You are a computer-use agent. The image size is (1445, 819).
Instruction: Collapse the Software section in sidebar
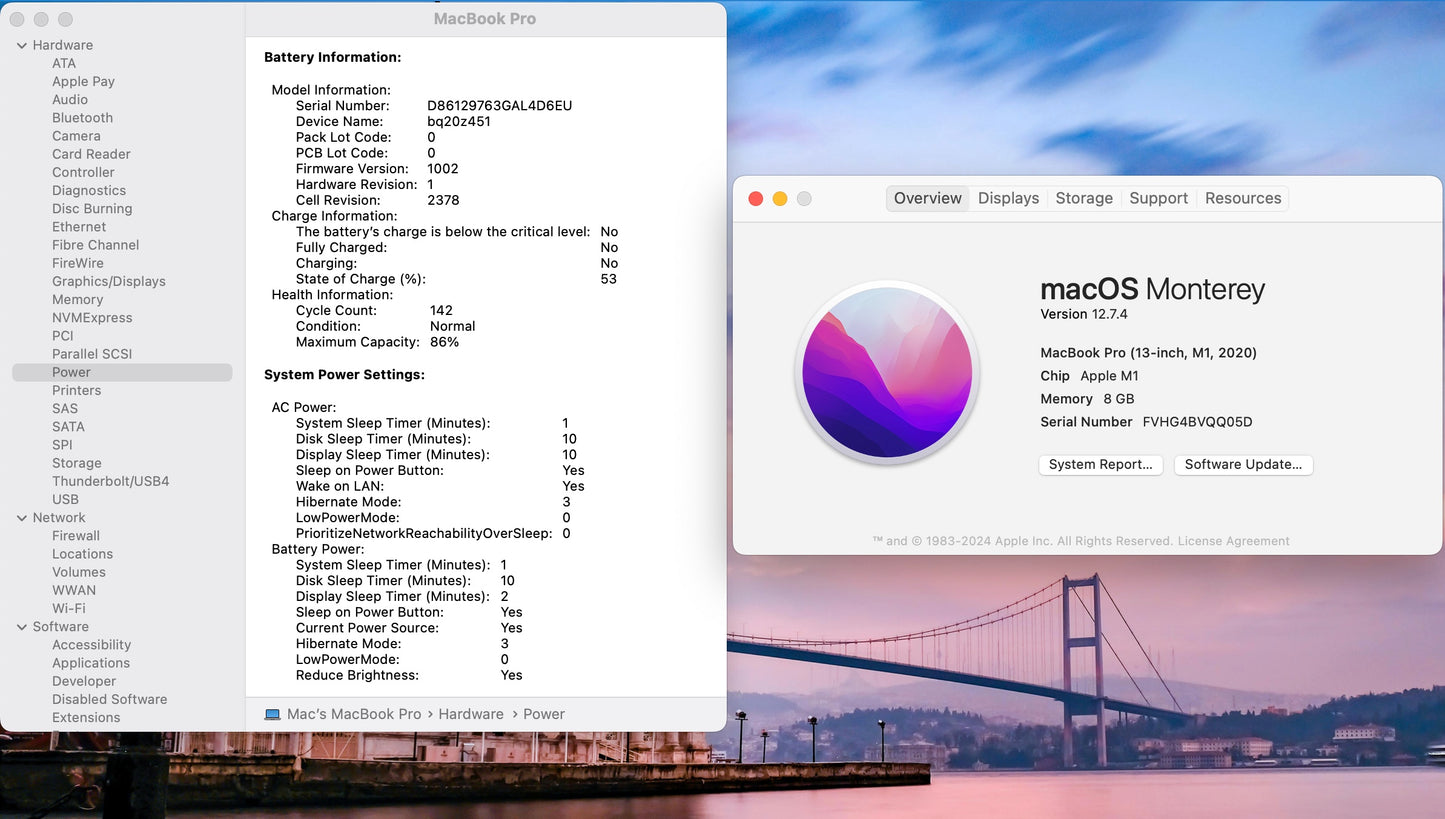point(22,627)
